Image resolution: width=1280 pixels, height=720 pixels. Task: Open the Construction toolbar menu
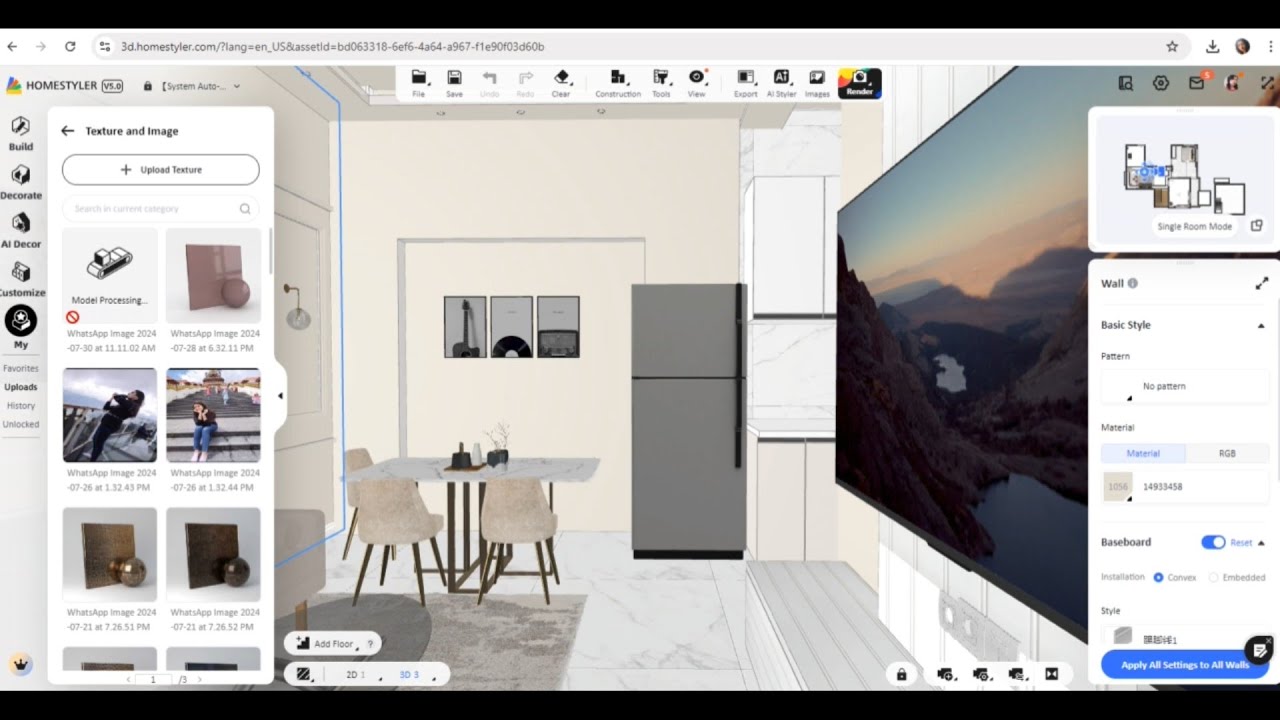pyautogui.click(x=618, y=83)
